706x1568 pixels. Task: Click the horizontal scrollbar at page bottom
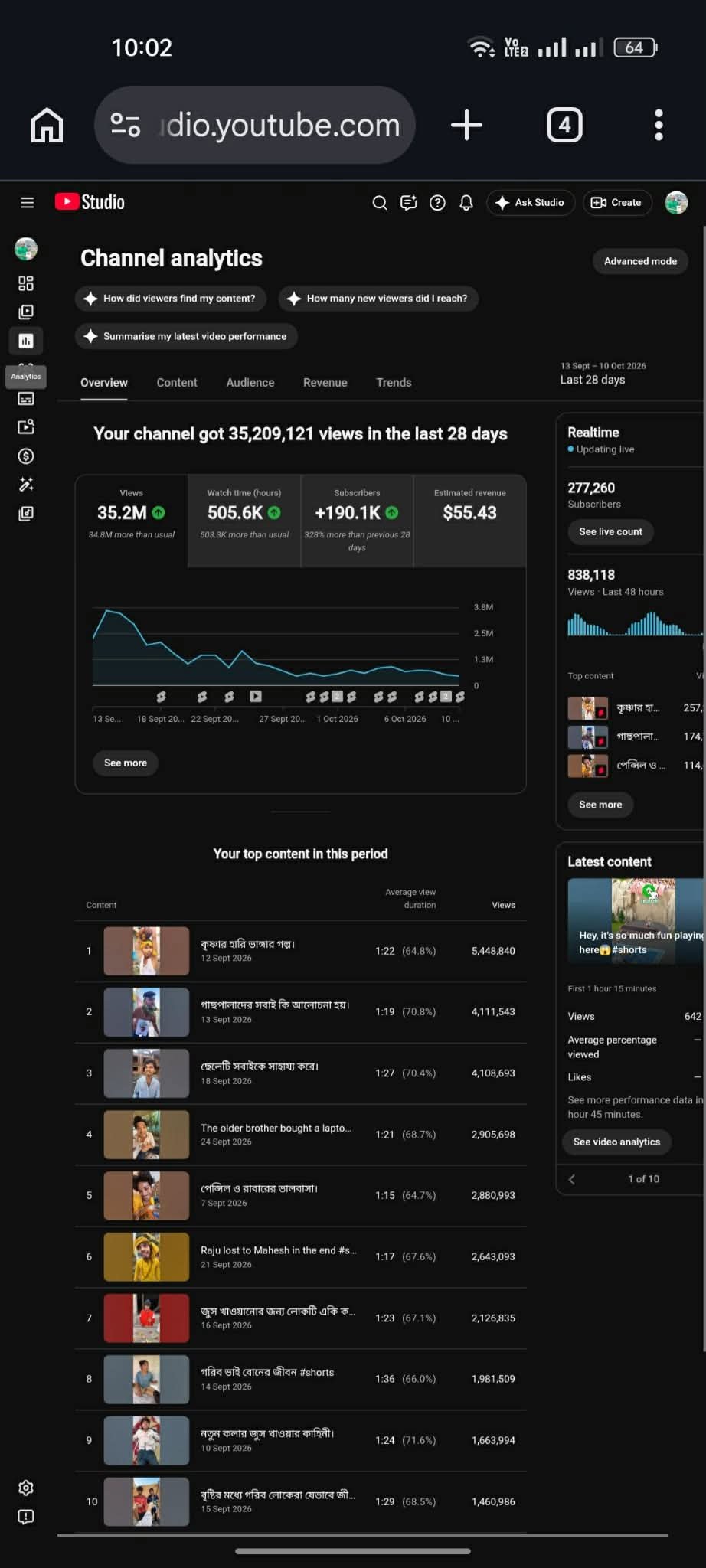point(362,1535)
